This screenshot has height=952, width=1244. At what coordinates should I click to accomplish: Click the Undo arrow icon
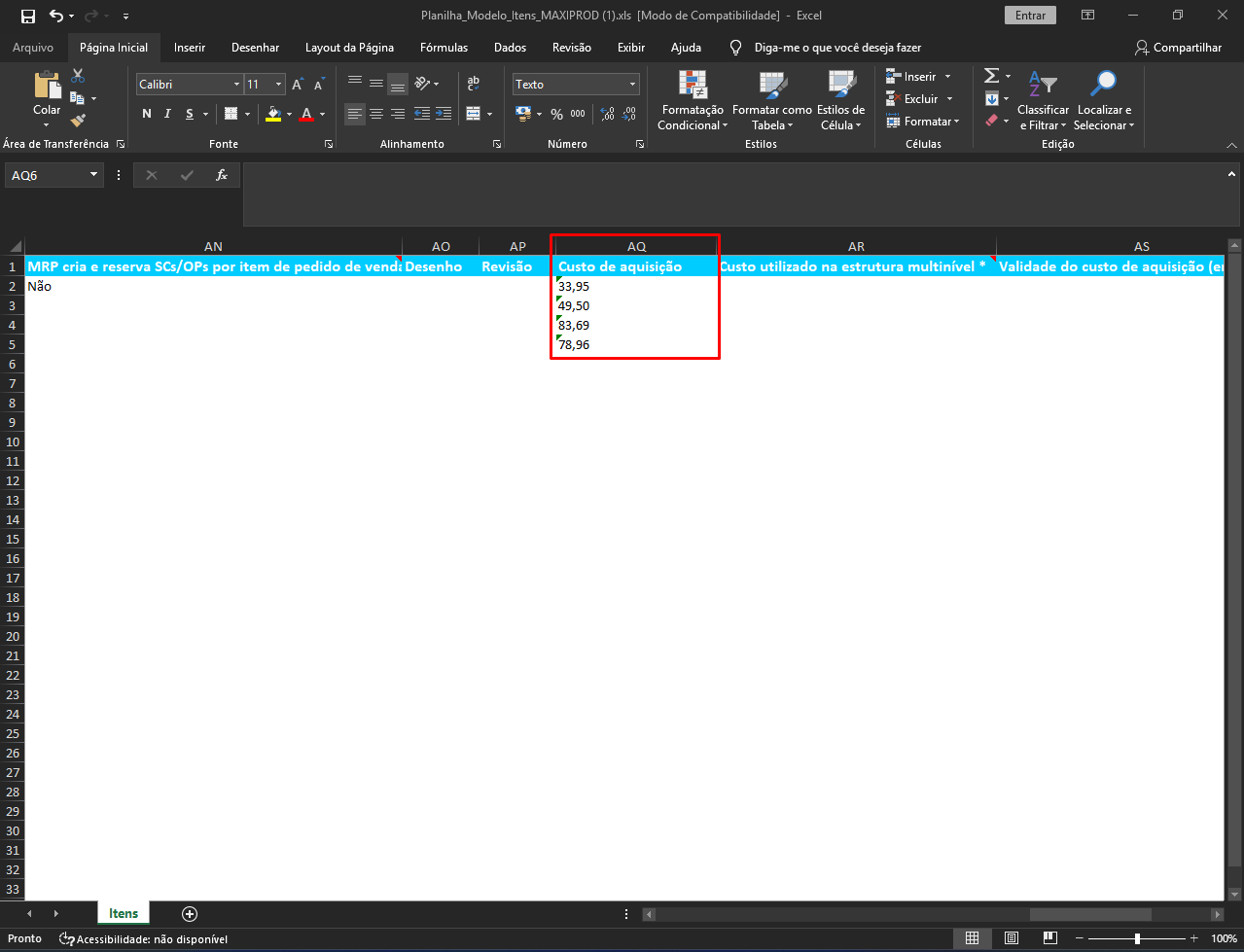tap(56, 16)
